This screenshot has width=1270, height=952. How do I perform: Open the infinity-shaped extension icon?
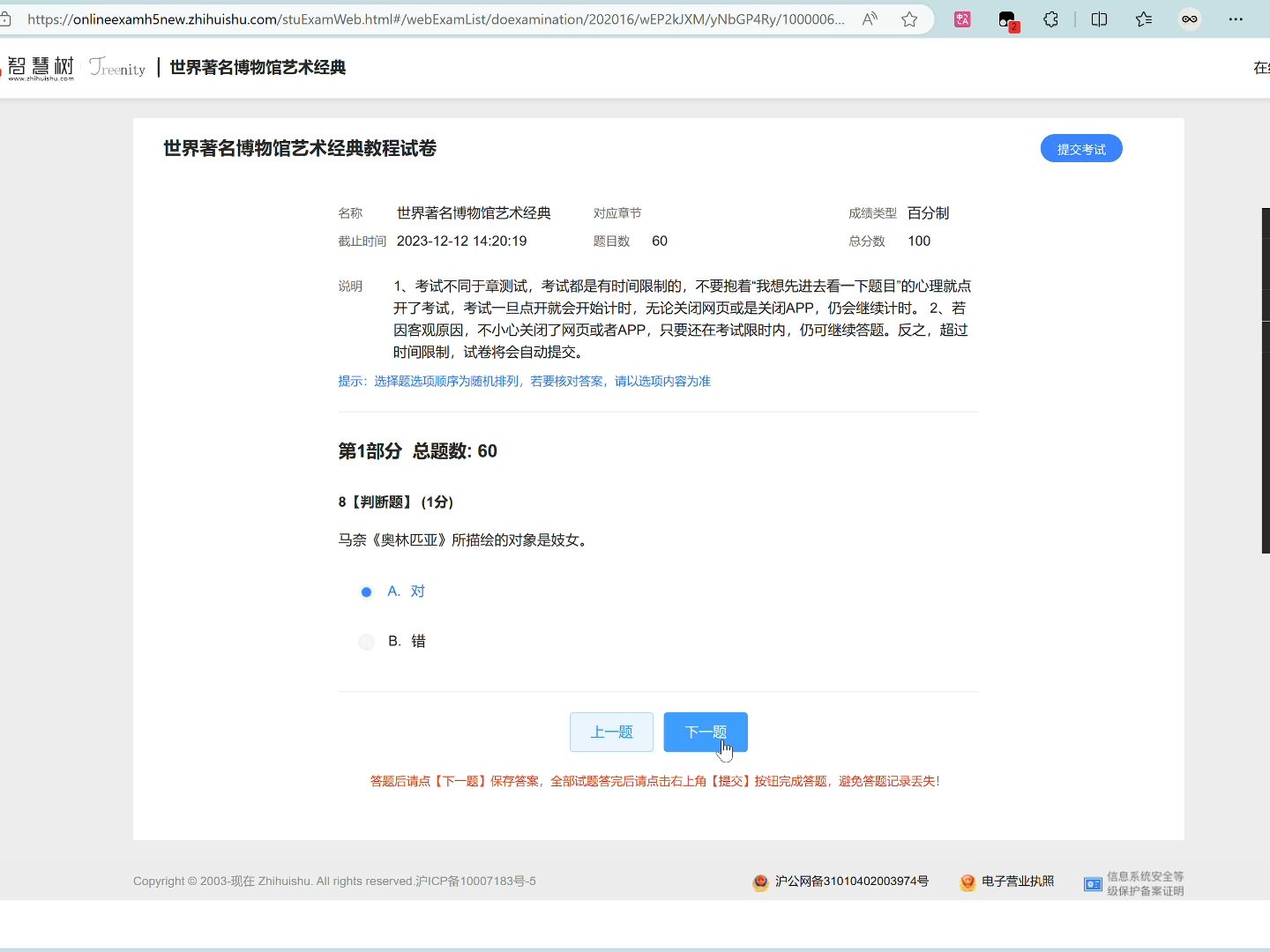(1190, 19)
